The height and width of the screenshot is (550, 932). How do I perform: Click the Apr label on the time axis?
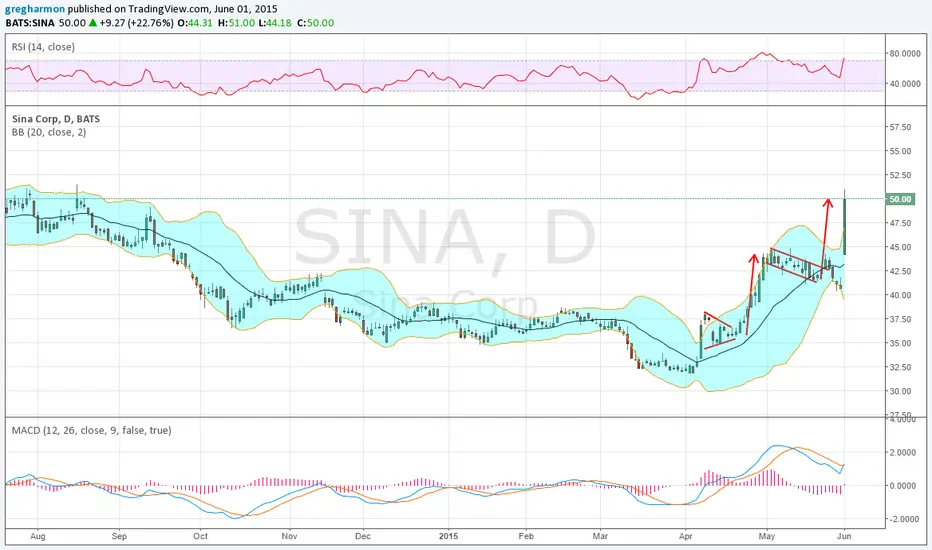coord(685,536)
